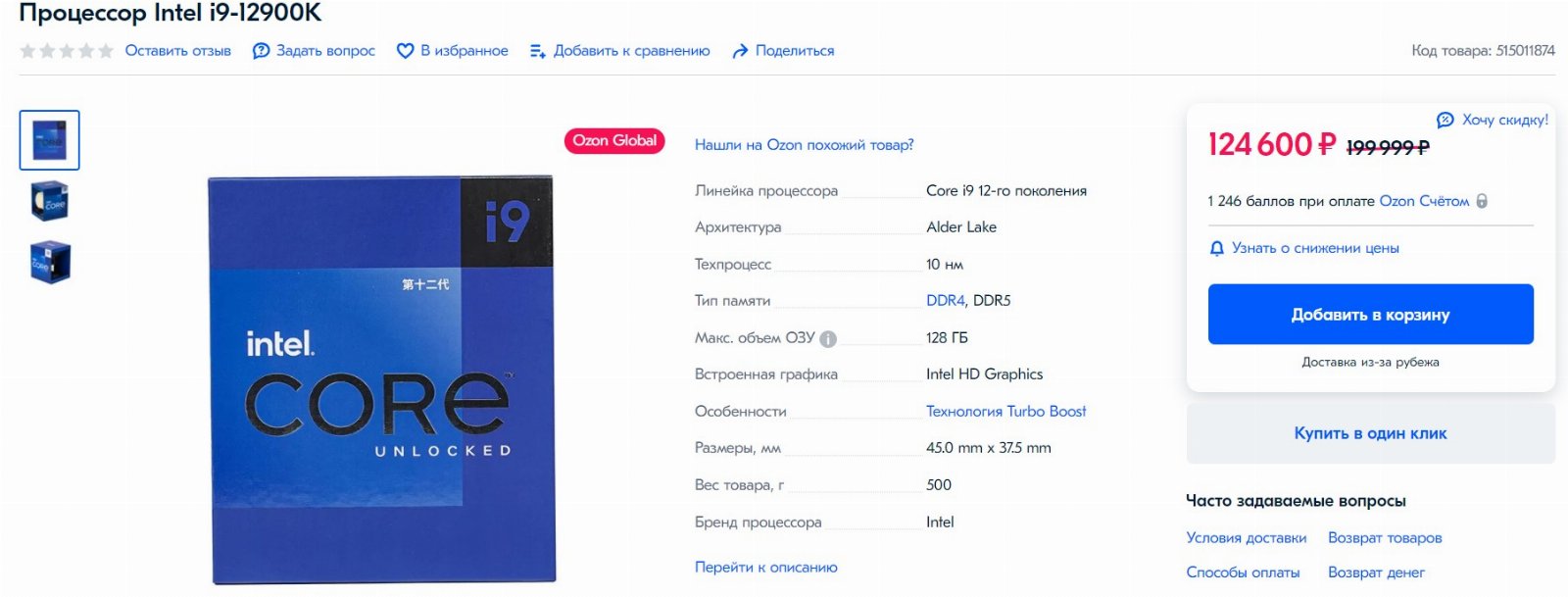The height and width of the screenshot is (597, 1568).
Task: Click the lock icon near Ozon Счётом
Action: point(1482,201)
